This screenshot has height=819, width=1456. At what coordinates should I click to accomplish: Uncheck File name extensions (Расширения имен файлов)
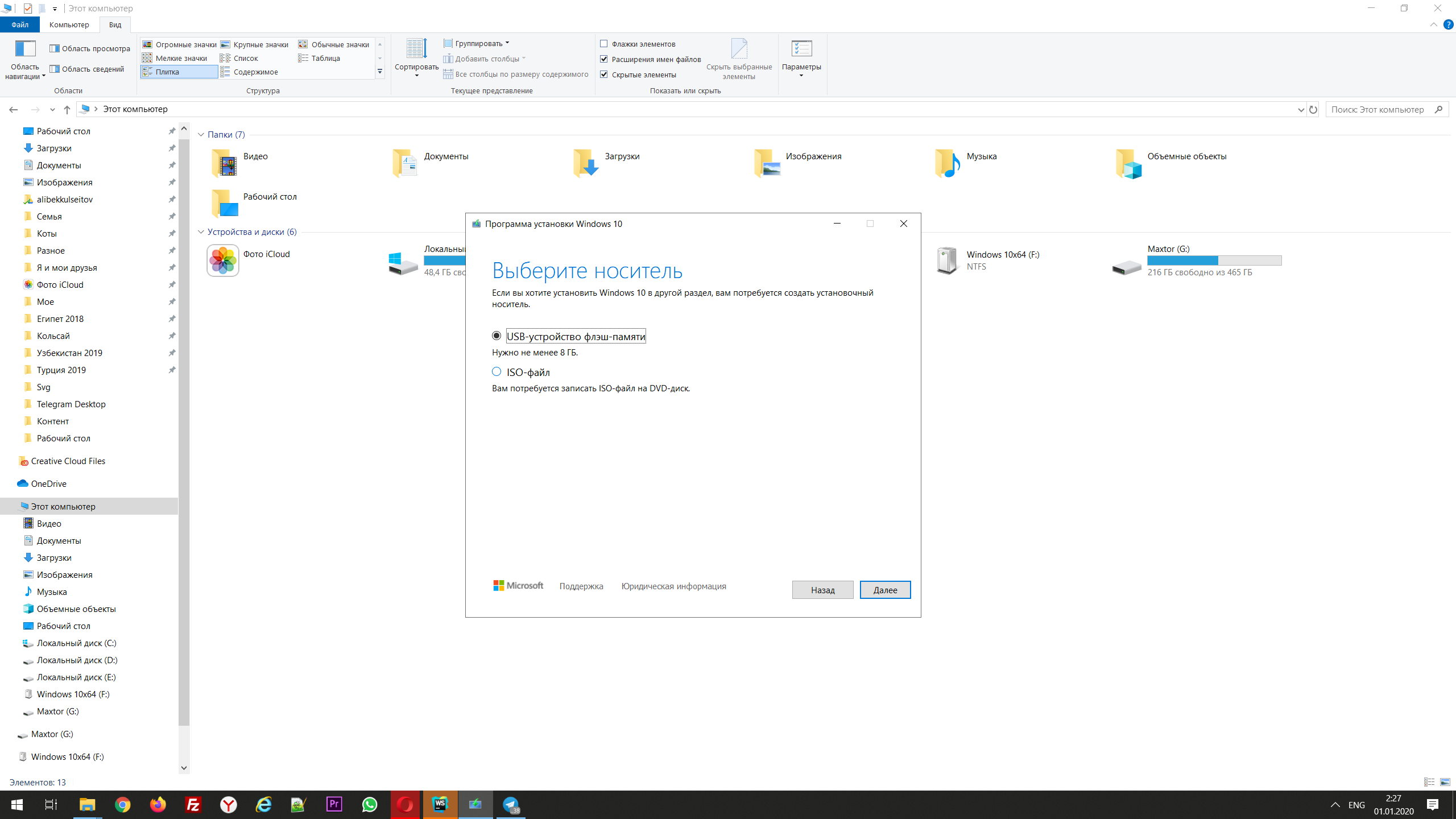pos(604,59)
